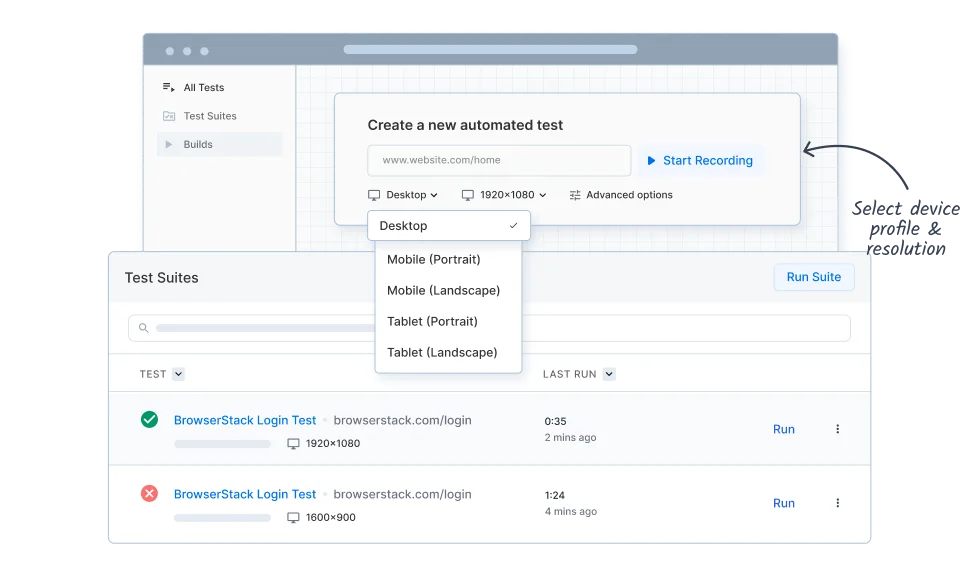
Task: Select Mobile (Portrait) from the menu
Action: [434, 259]
